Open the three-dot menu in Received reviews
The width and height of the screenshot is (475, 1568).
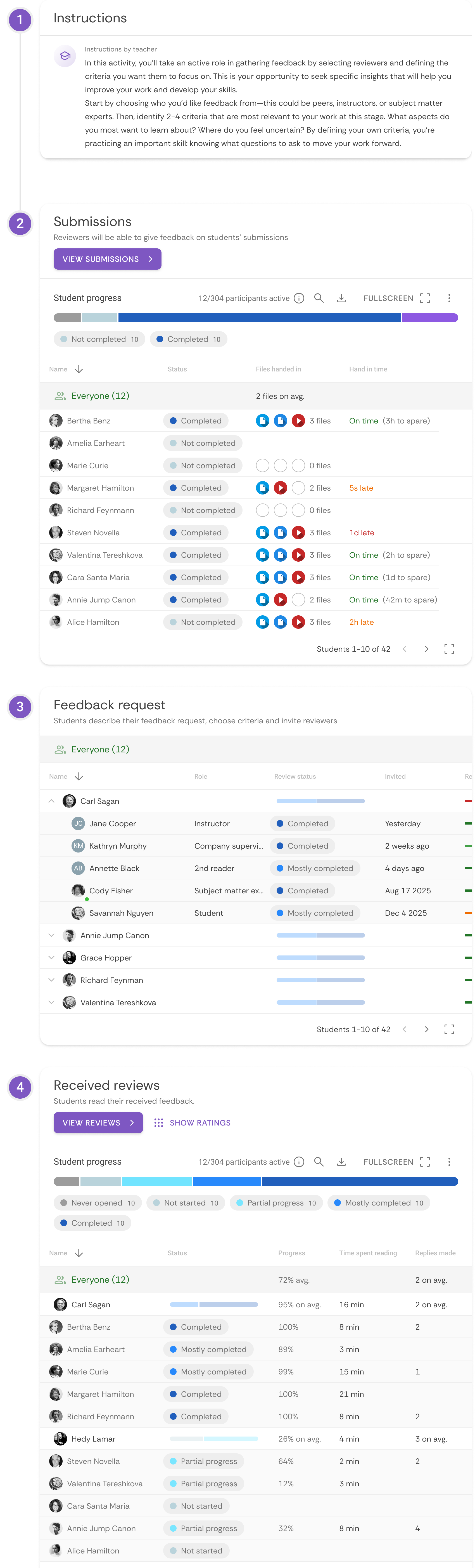(x=449, y=1161)
